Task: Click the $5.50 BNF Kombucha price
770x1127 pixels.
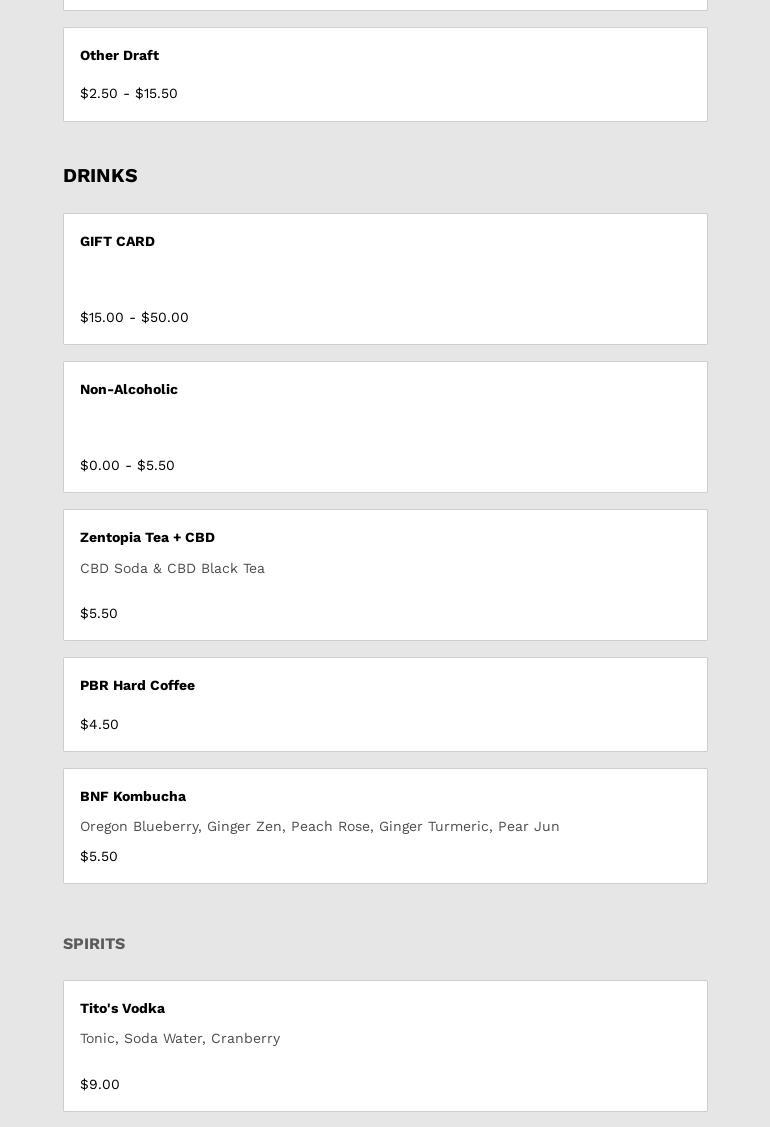Action: coord(98,856)
